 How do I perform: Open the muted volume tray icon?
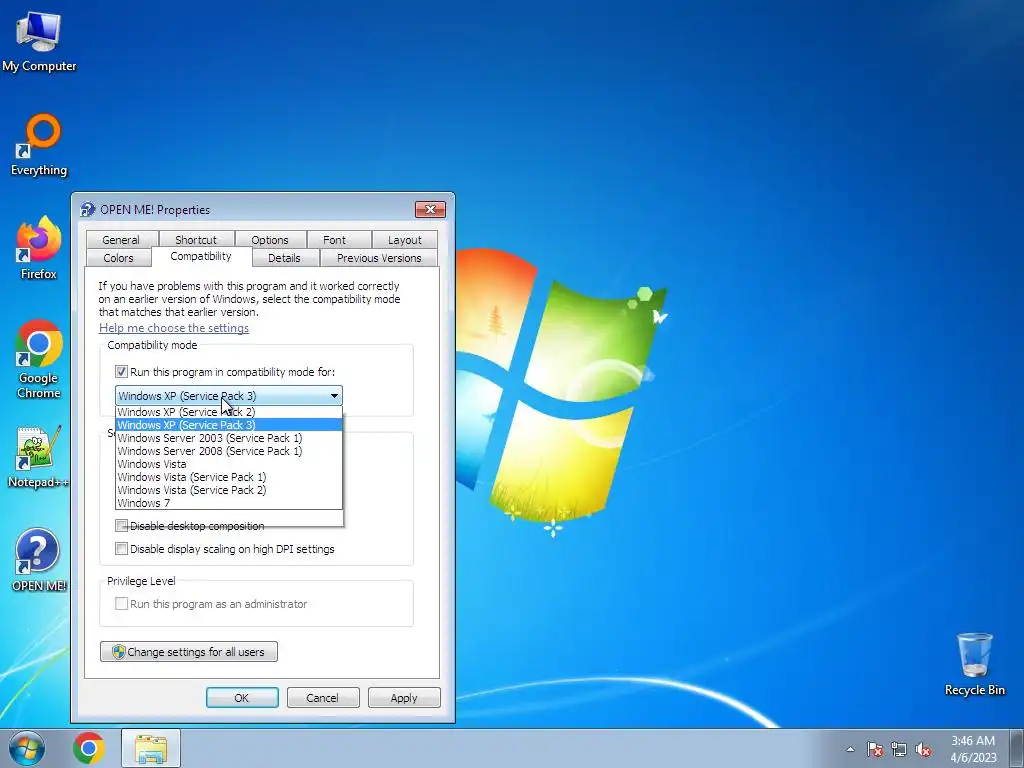923,749
